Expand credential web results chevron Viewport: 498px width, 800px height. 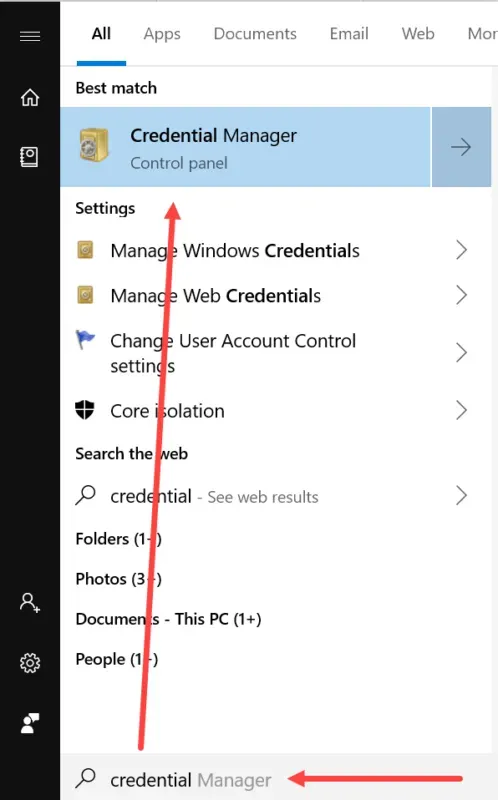[461, 495]
